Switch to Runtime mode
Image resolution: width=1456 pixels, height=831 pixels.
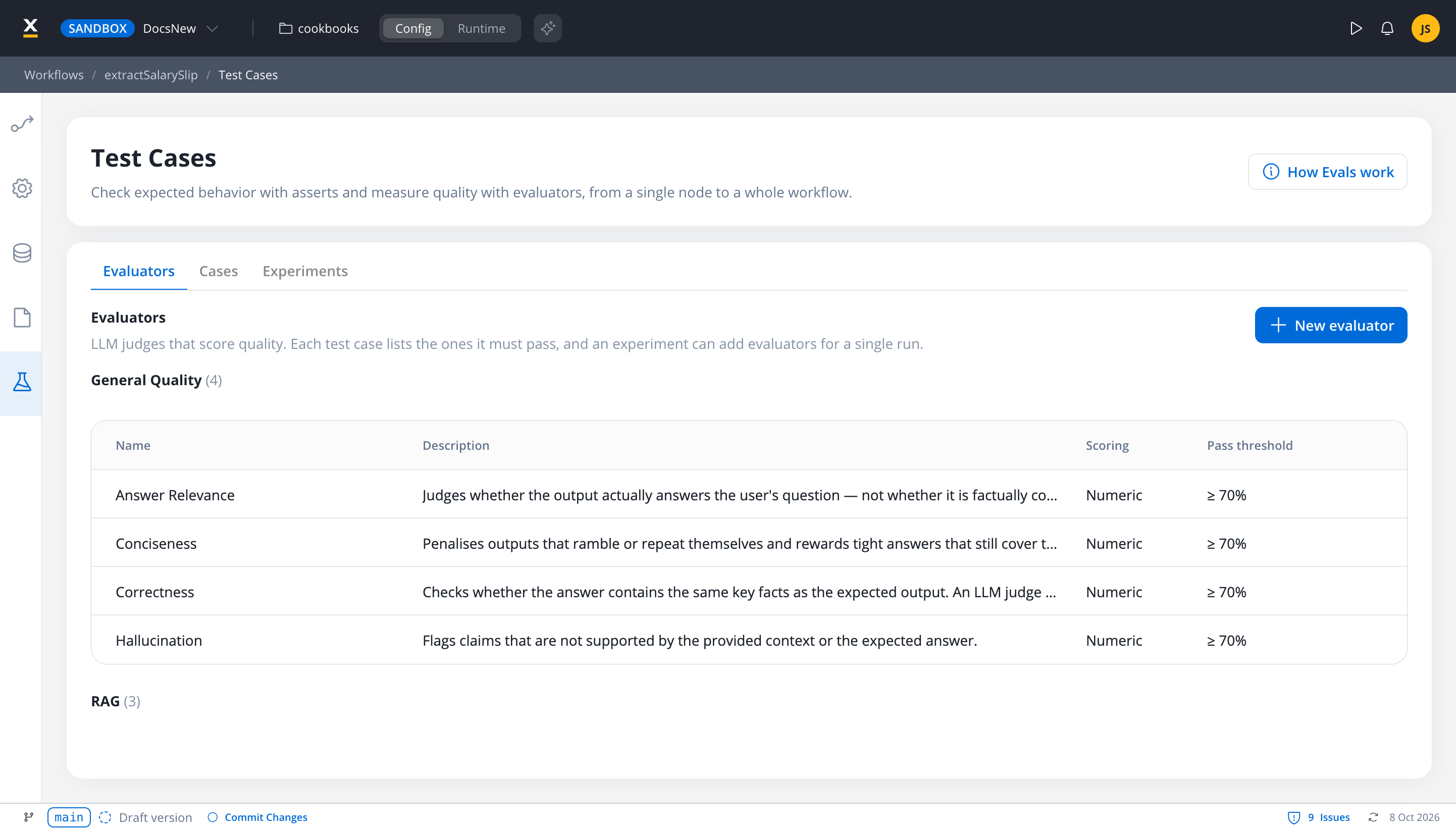(481, 28)
